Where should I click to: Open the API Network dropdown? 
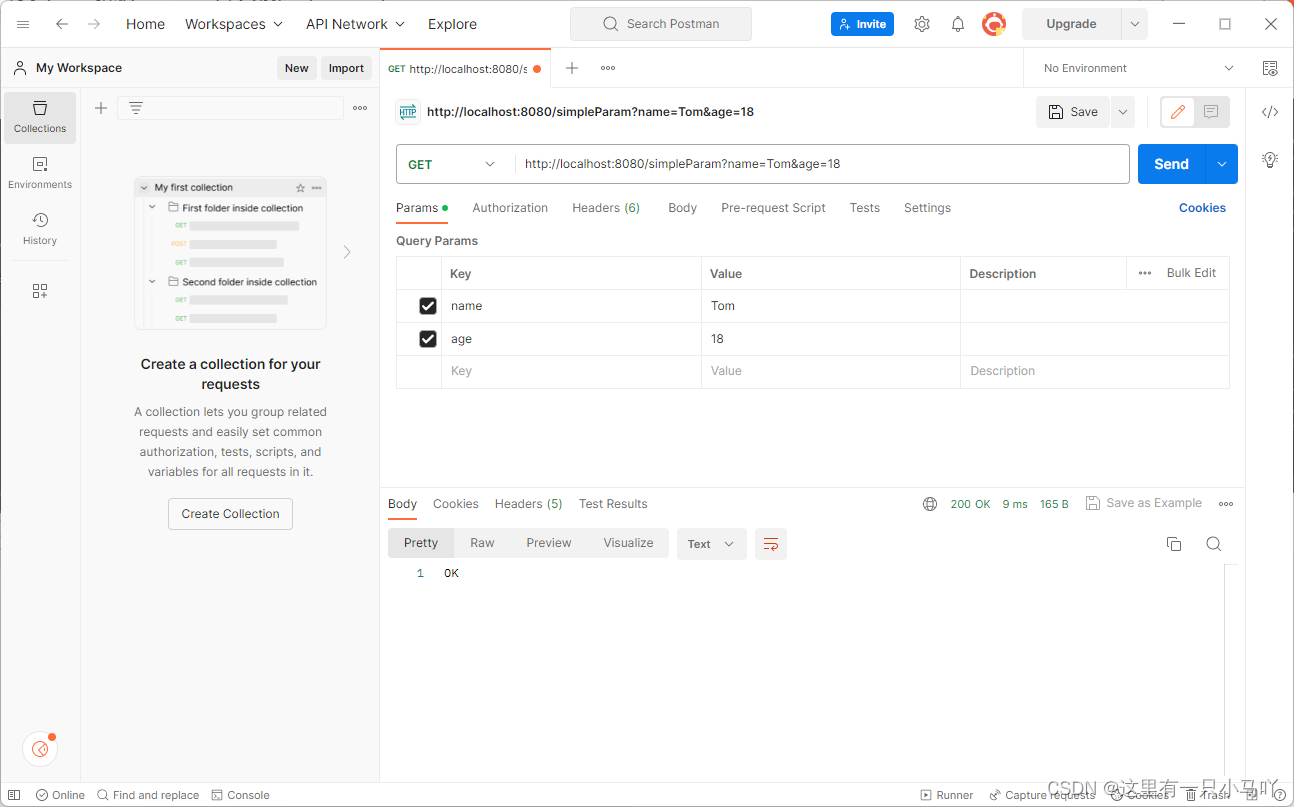(355, 24)
